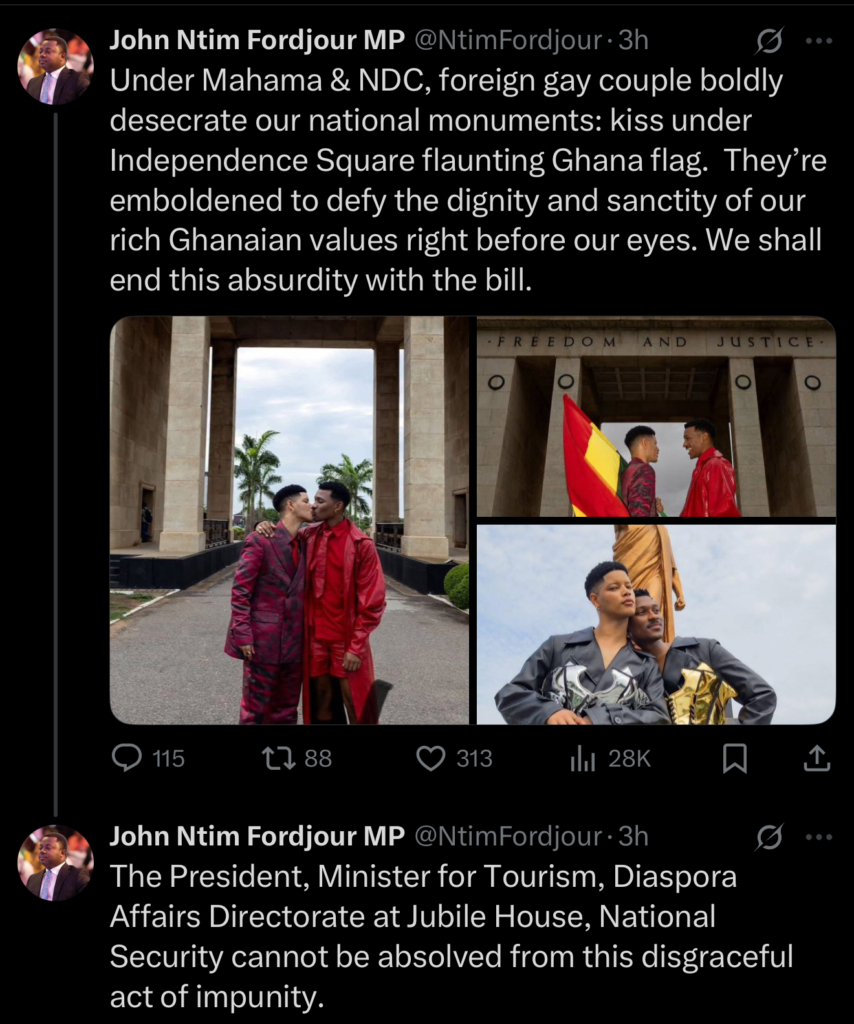Screen dimensions: 854x1024
Task: Click @NtimFordjour handle on first tweet
Action: (507, 40)
